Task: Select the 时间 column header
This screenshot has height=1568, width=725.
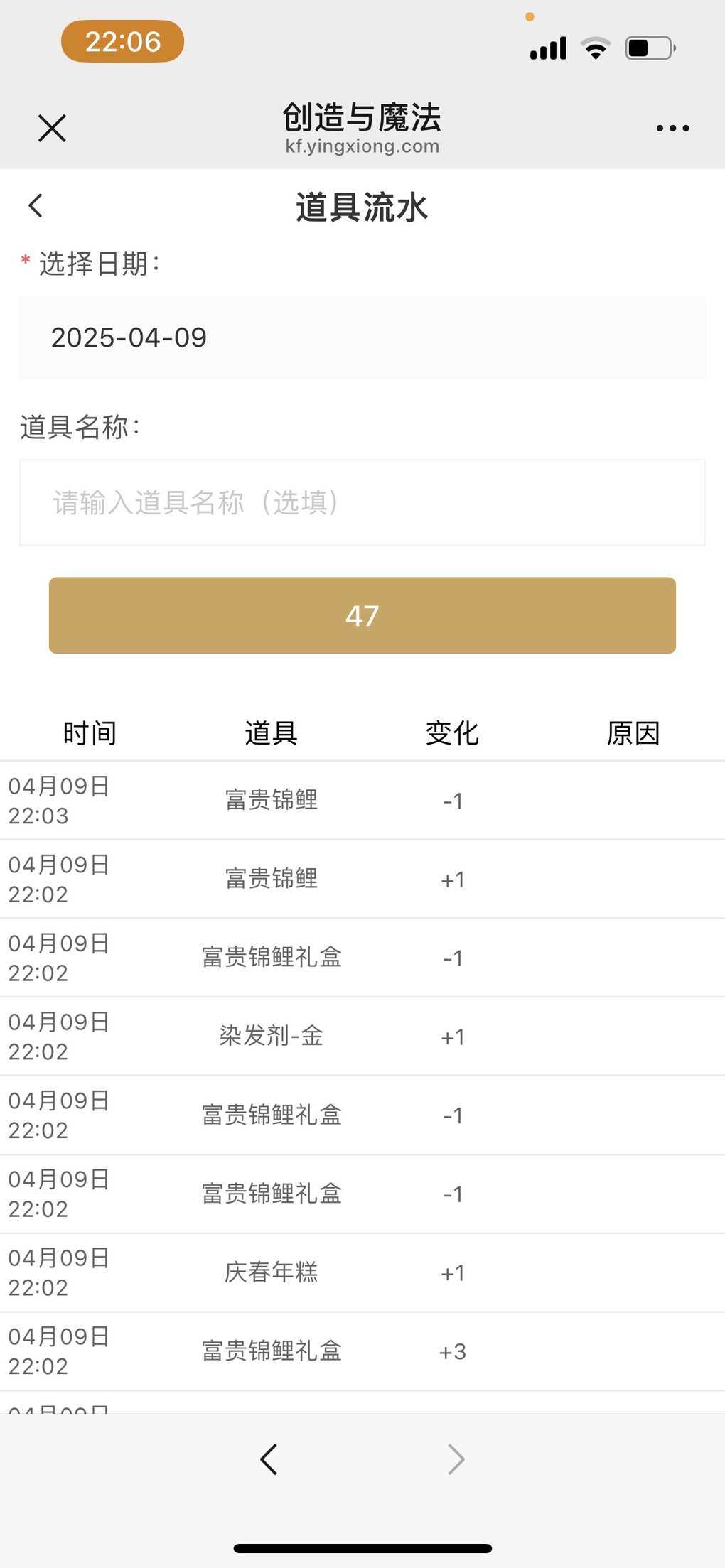Action: (90, 733)
